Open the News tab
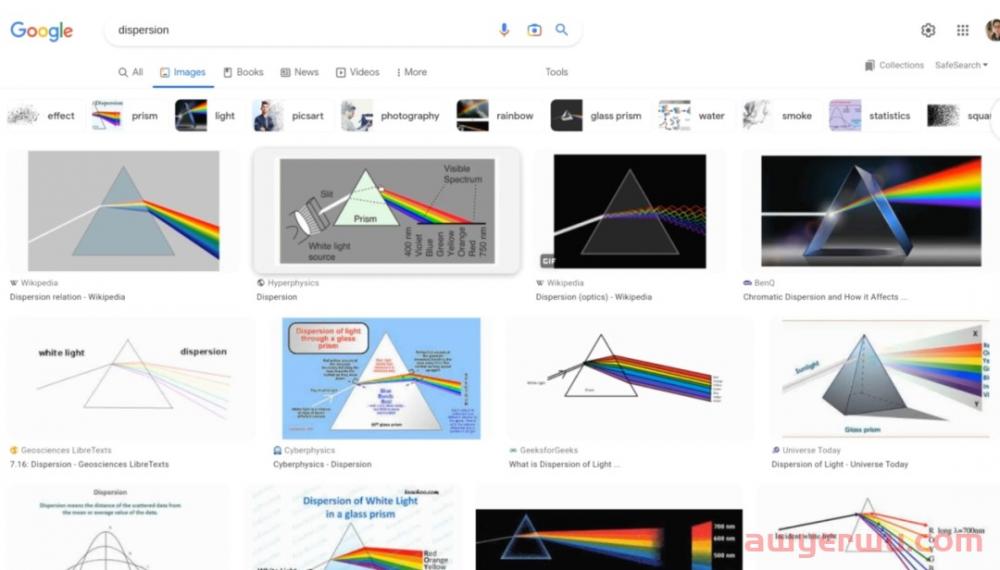Viewport: 1000px width, 570px height. (300, 72)
